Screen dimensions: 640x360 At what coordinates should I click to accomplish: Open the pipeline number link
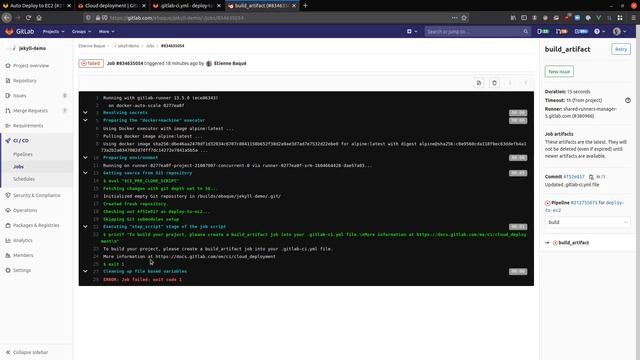[x=584, y=202]
